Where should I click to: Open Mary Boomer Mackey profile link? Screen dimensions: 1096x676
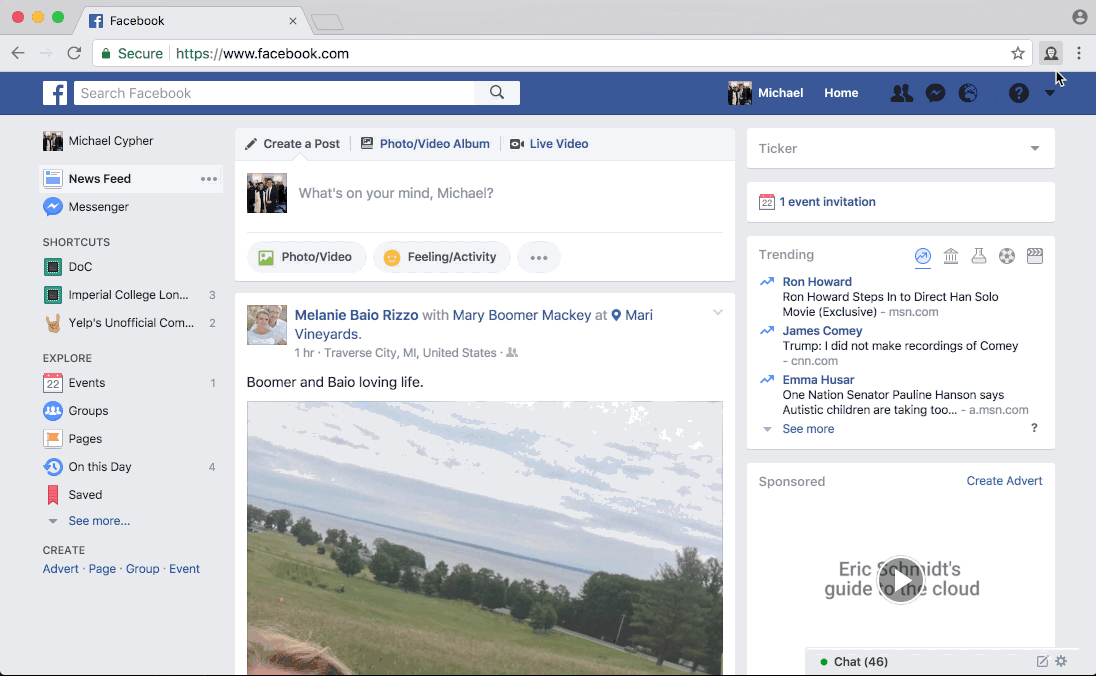pyautogui.click(x=522, y=315)
